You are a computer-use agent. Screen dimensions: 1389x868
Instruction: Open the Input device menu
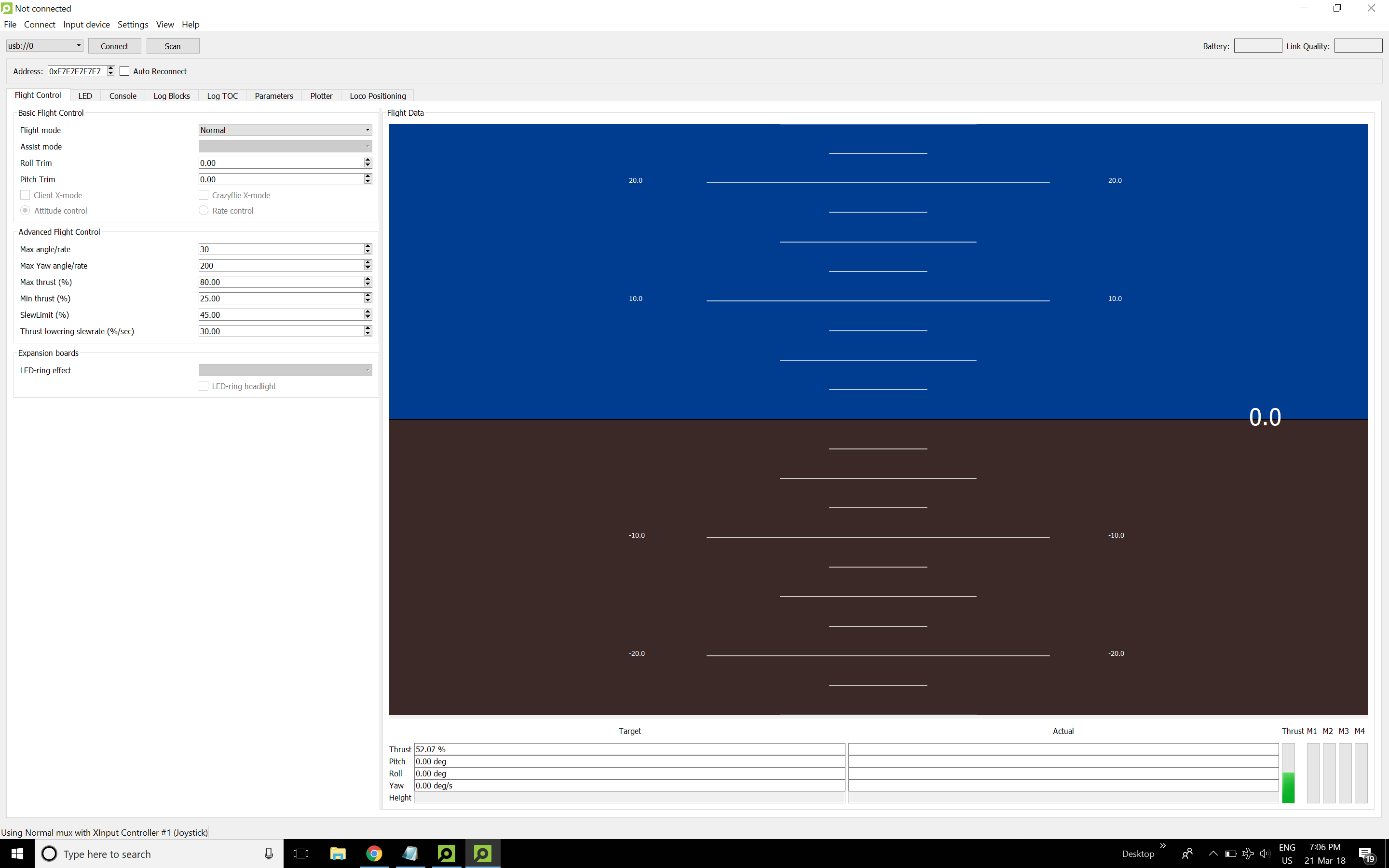(86, 24)
